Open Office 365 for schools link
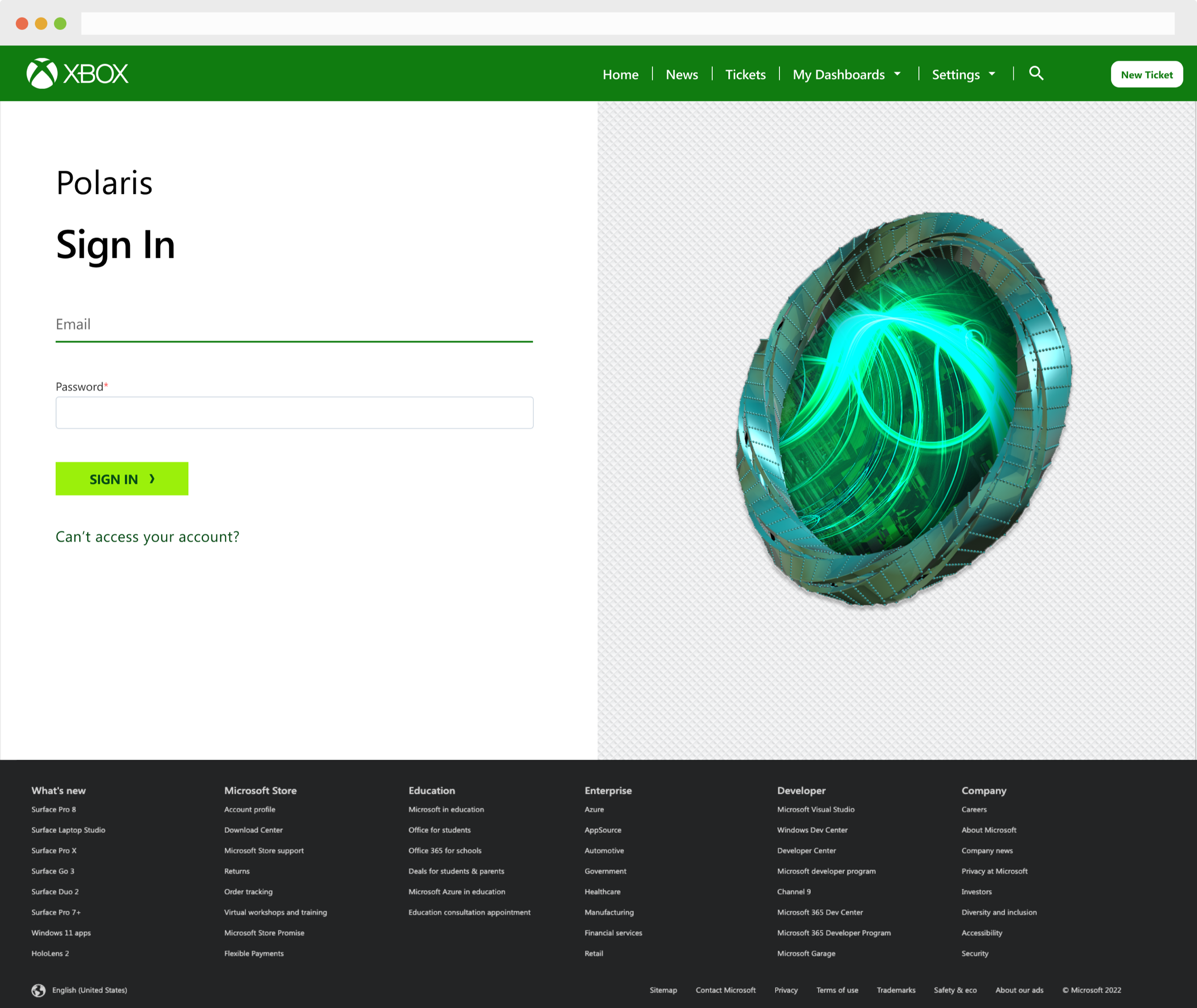Image resolution: width=1197 pixels, height=1008 pixels. (x=445, y=851)
